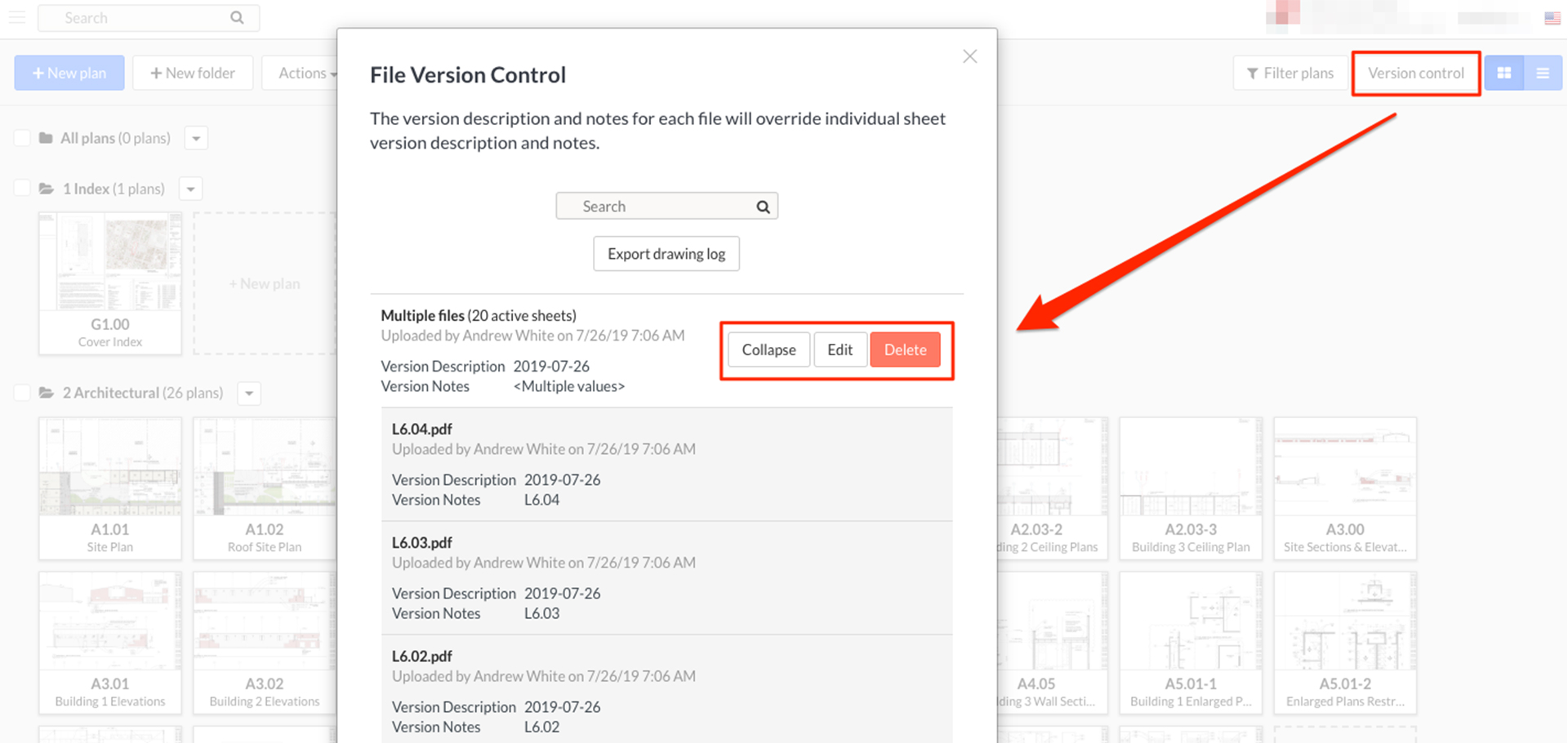Click the dialog Search input field
Image resolution: width=1568 pixels, height=743 pixels.
(657, 207)
